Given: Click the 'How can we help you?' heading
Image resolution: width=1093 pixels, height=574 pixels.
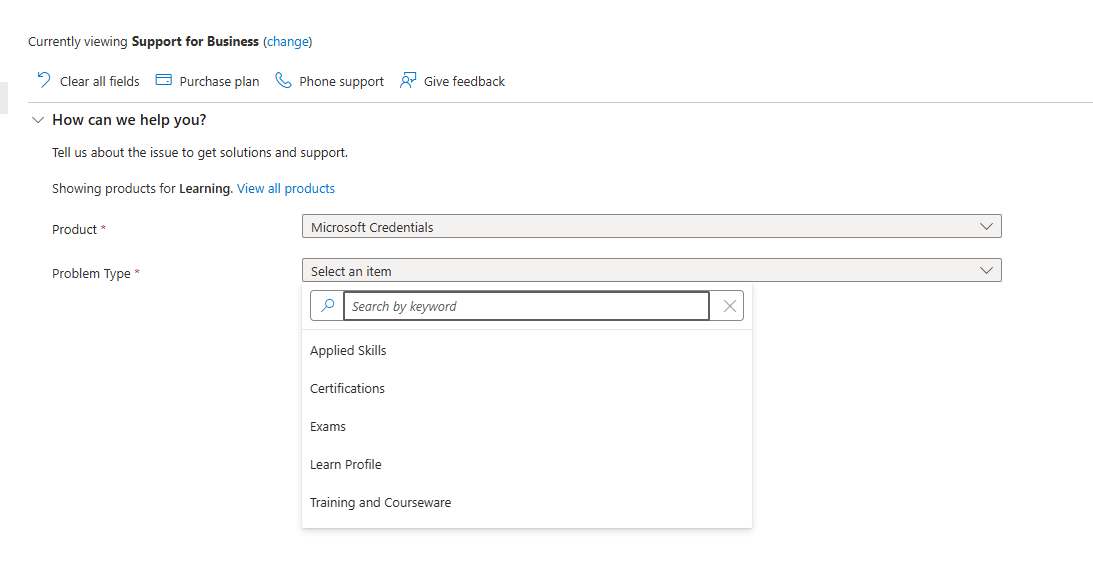Looking at the screenshot, I should [129, 120].
